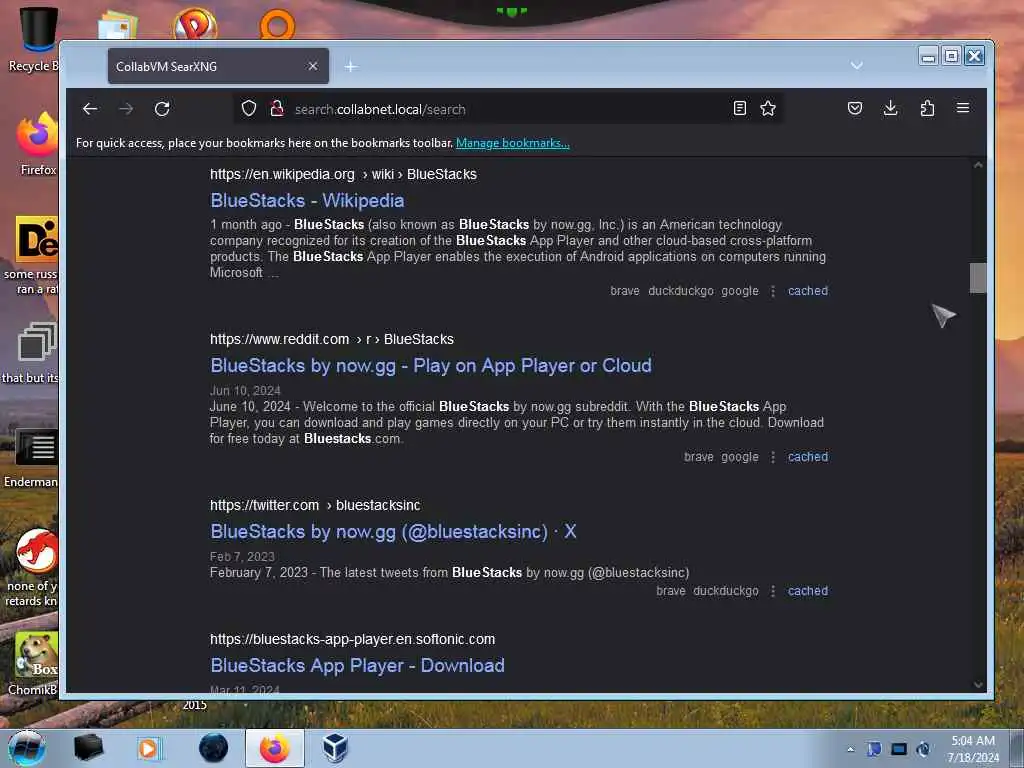Select the Firefox desktop icon

[x=37, y=144]
